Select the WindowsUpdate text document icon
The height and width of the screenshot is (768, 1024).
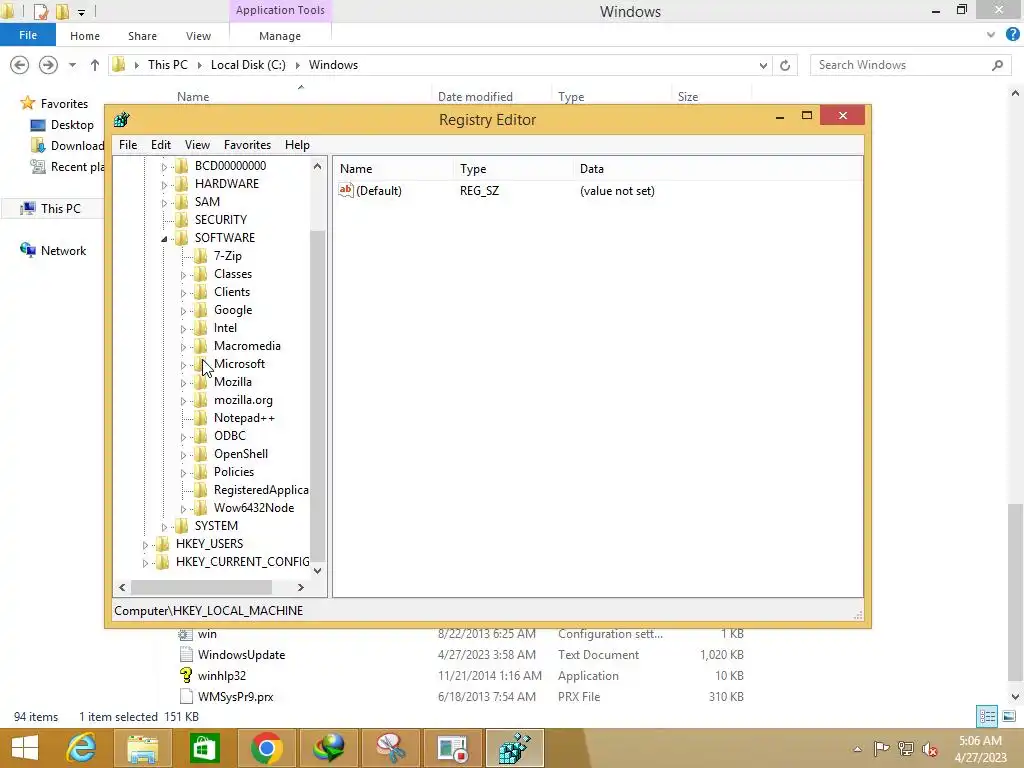186,654
